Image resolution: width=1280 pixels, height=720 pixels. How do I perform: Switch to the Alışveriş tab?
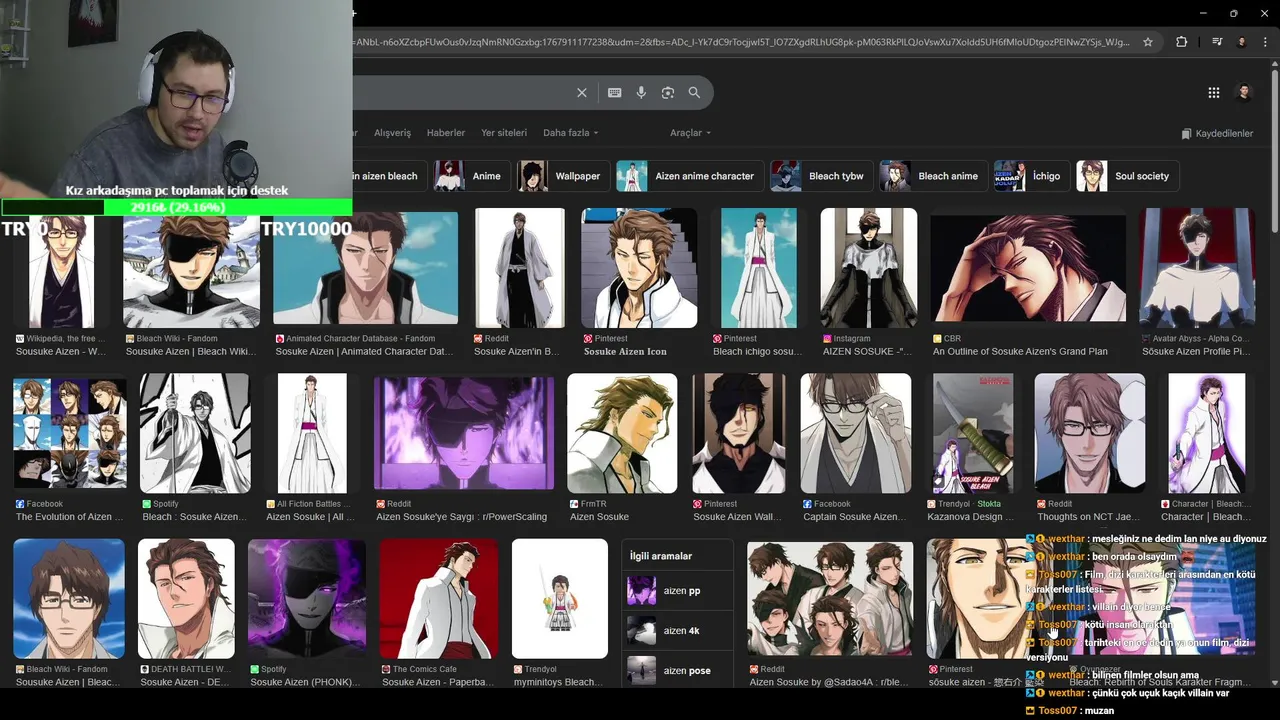coord(392,133)
